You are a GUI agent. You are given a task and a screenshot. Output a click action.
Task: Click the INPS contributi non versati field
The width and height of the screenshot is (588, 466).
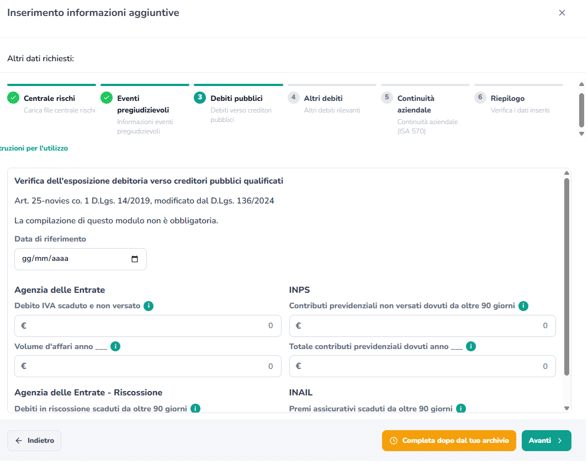pyautogui.click(x=422, y=326)
